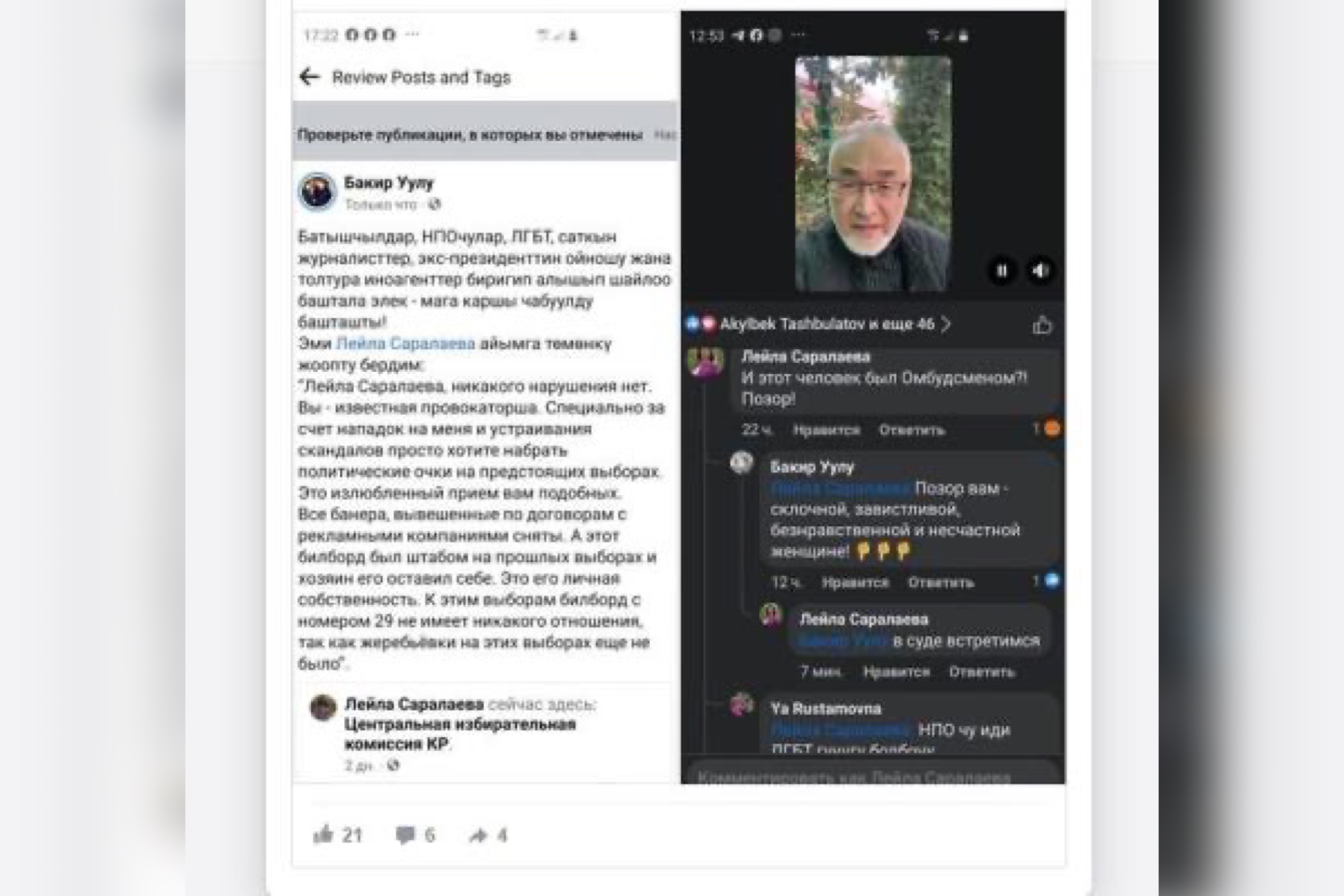
Task: Open Бакир Уулу name on post header
Action: pyautogui.click(x=388, y=182)
